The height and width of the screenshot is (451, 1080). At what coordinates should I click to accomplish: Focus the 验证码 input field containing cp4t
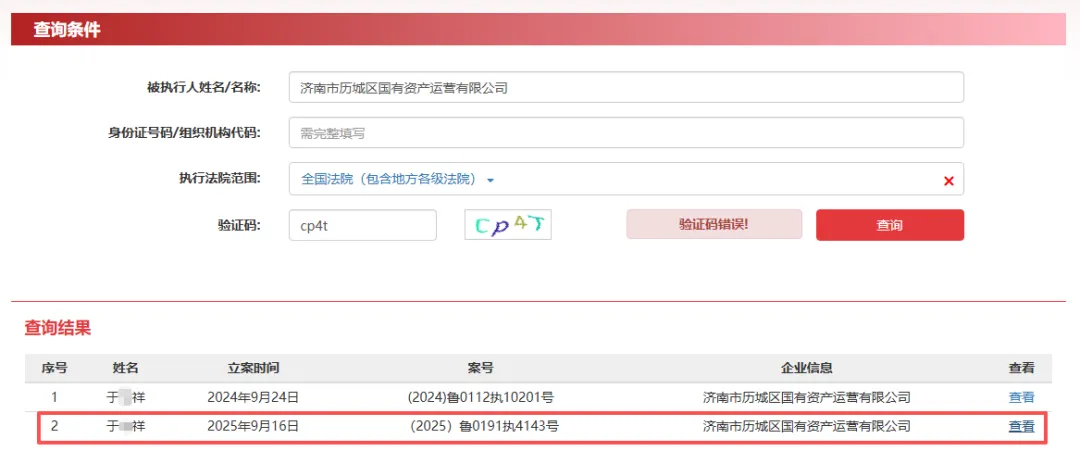363,225
